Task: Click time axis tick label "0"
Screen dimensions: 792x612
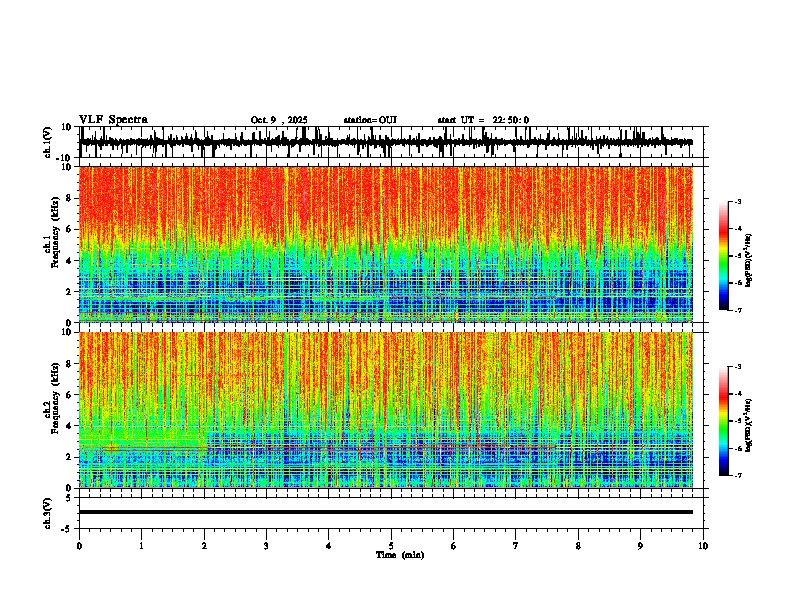Action: click(x=79, y=546)
